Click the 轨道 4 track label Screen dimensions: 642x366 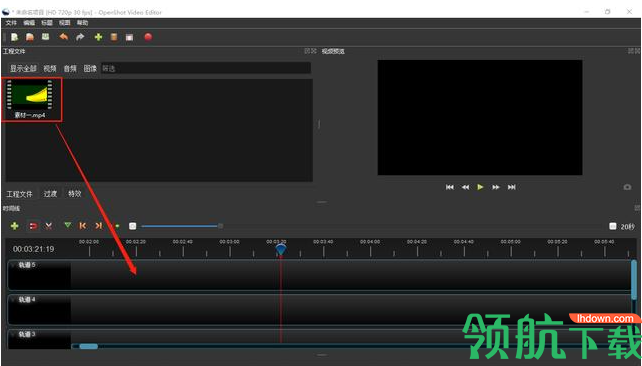pyautogui.click(x=27, y=300)
